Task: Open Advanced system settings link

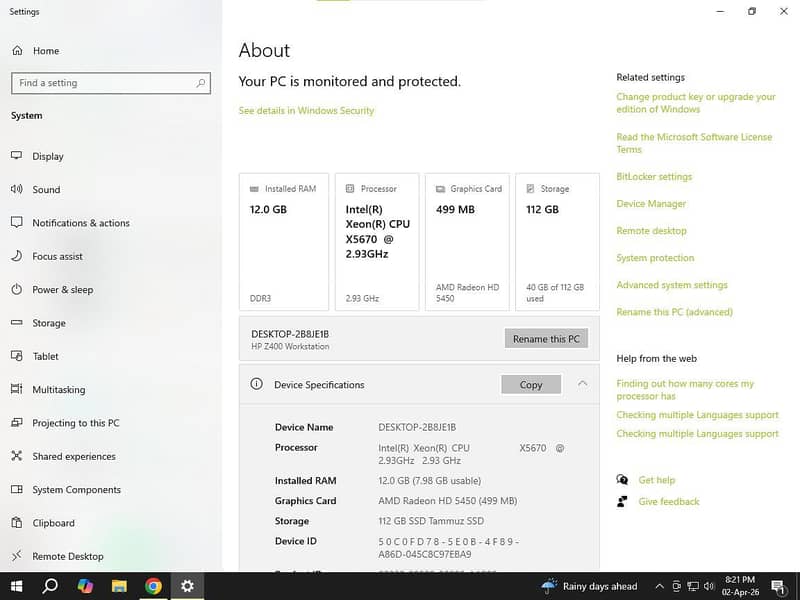Action: click(x=672, y=285)
